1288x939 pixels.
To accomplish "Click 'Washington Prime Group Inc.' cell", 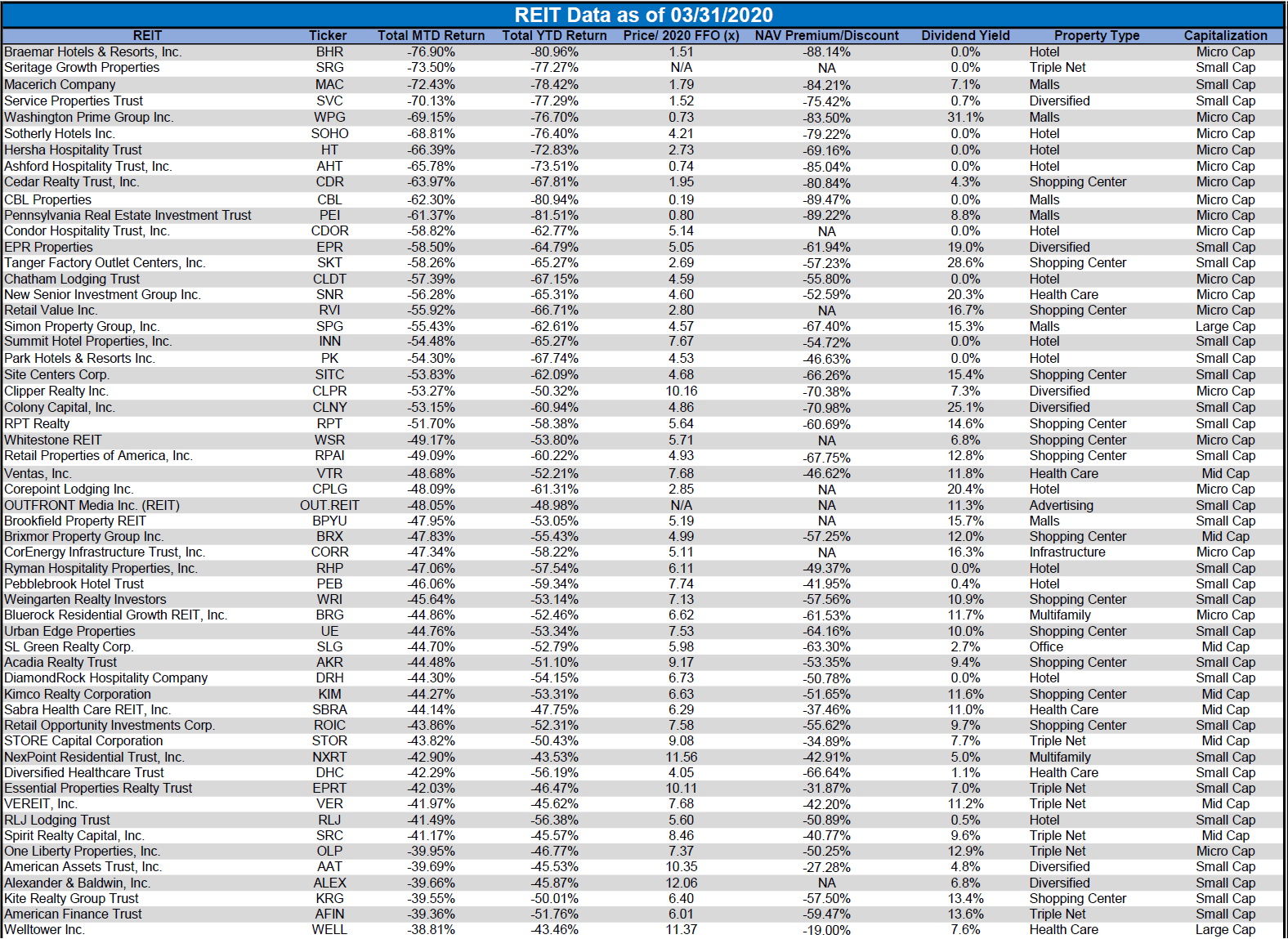I will (x=88, y=118).
